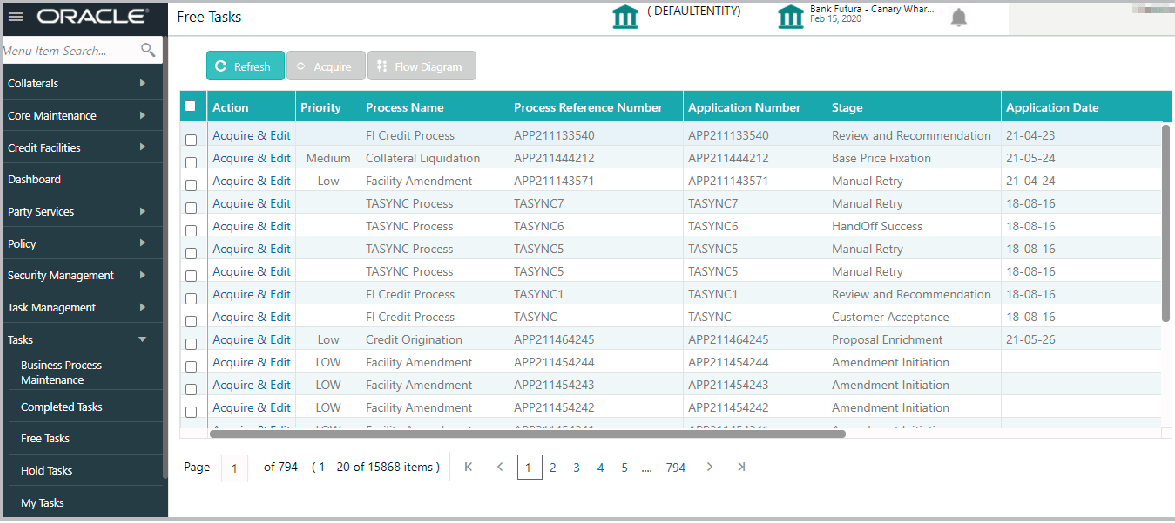Go to previous page arrow
Viewport: 1175px width, 523px height.
click(500, 467)
